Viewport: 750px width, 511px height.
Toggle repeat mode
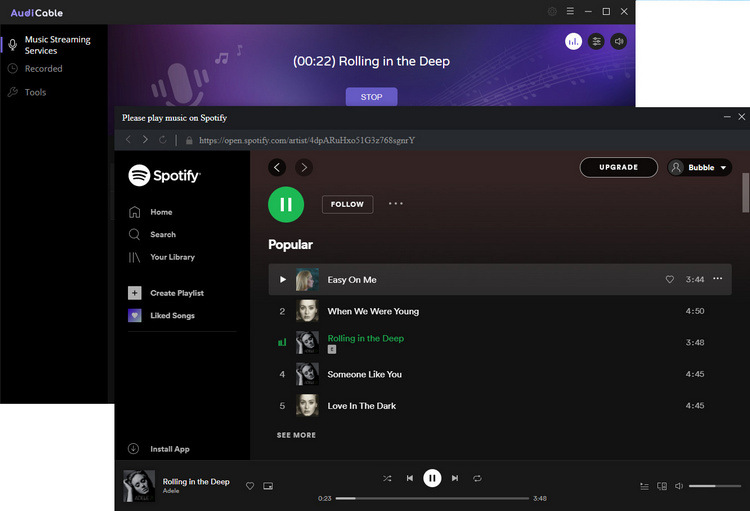[x=477, y=478]
